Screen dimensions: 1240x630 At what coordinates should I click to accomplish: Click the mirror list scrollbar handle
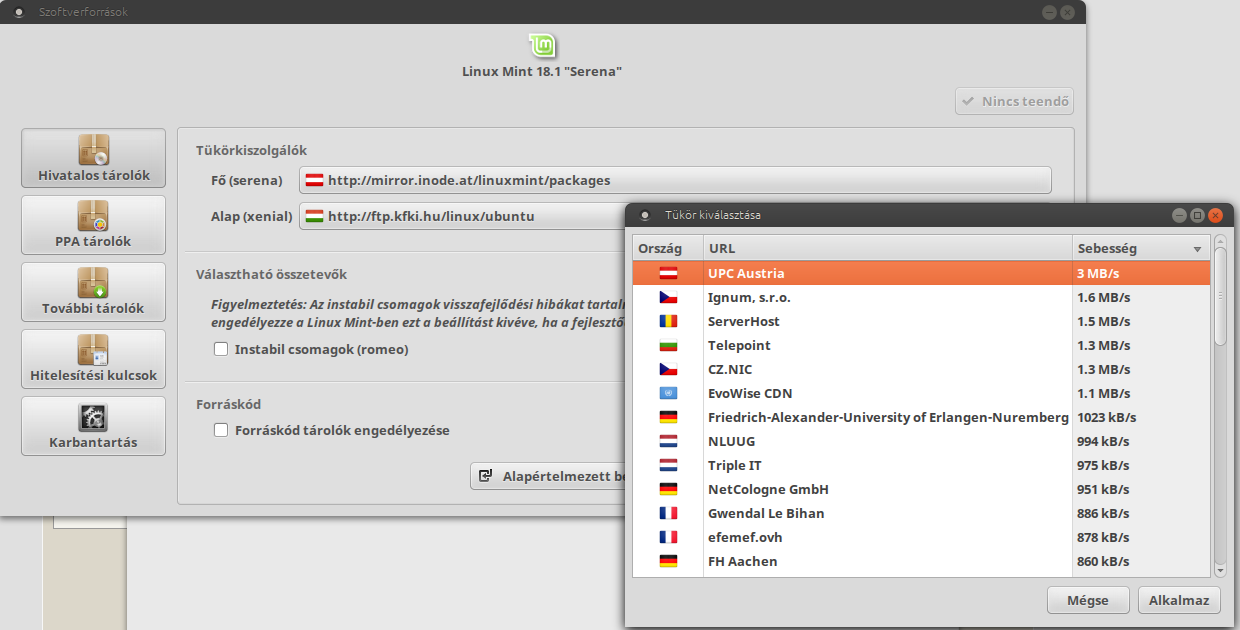pos(1220,297)
